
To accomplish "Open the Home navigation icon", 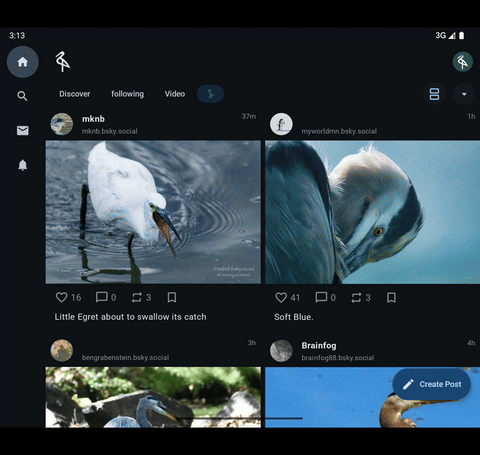I will (x=23, y=62).
